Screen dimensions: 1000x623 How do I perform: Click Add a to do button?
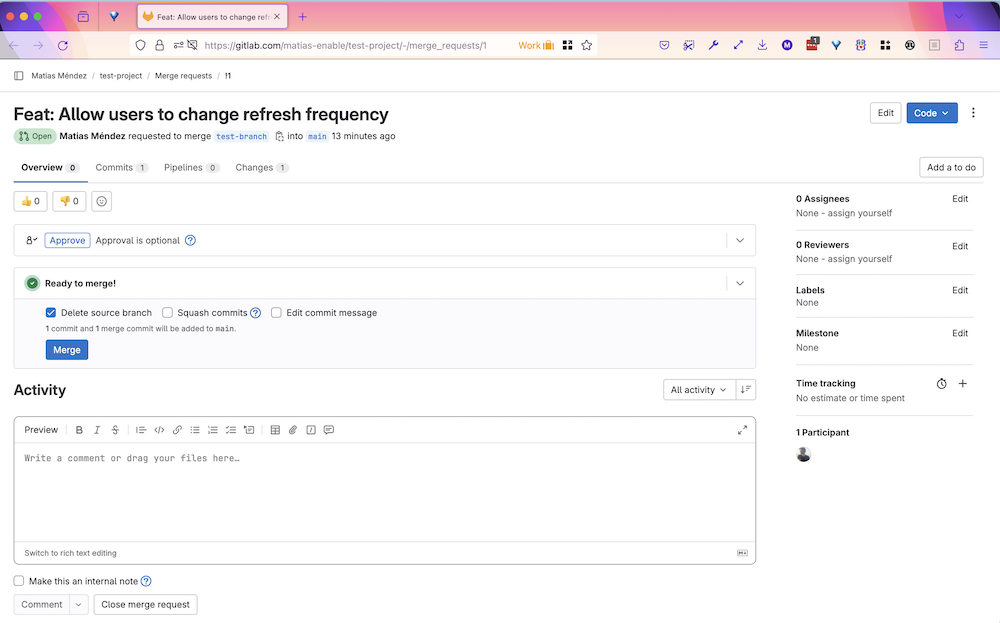point(951,168)
